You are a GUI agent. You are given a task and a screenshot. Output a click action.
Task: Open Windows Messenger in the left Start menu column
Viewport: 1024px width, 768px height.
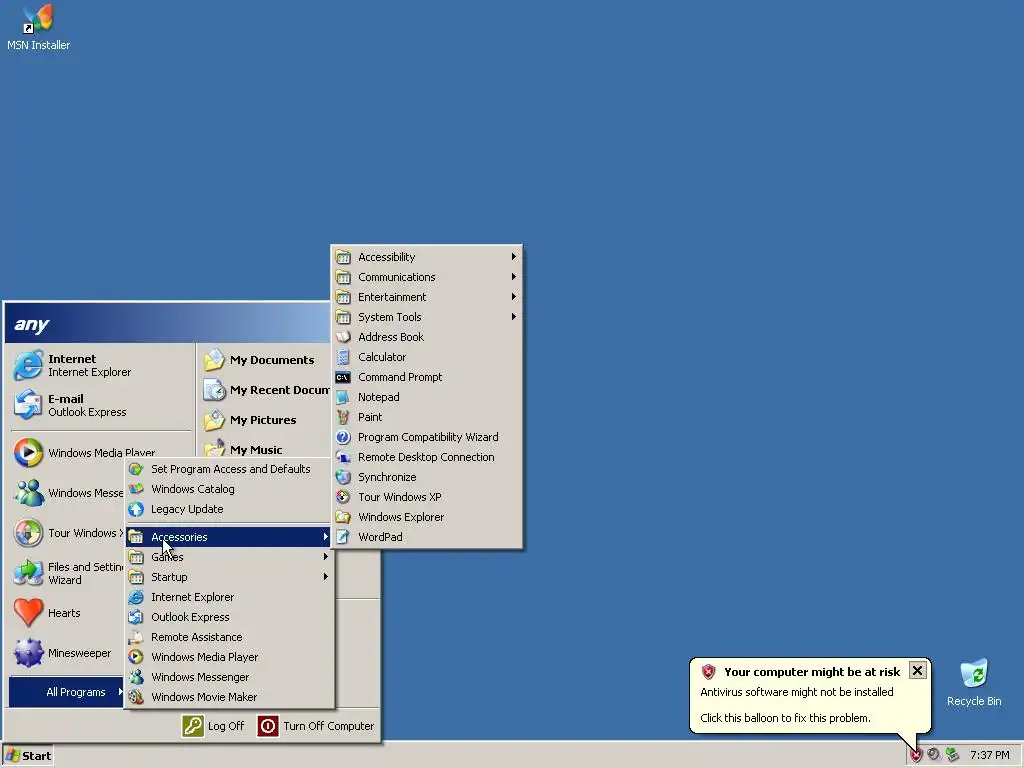pyautogui.click(x=68, y=493)
